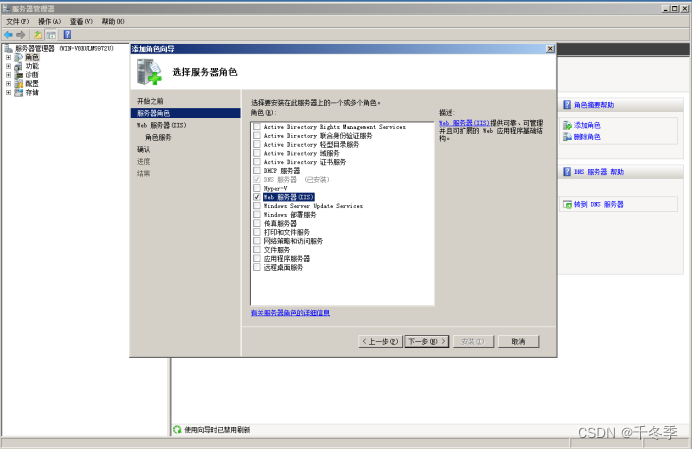The height and width of the screenshot is (450, 693).
Task: Click the 添加角色 icon in right panel
Action: [567, 126]
